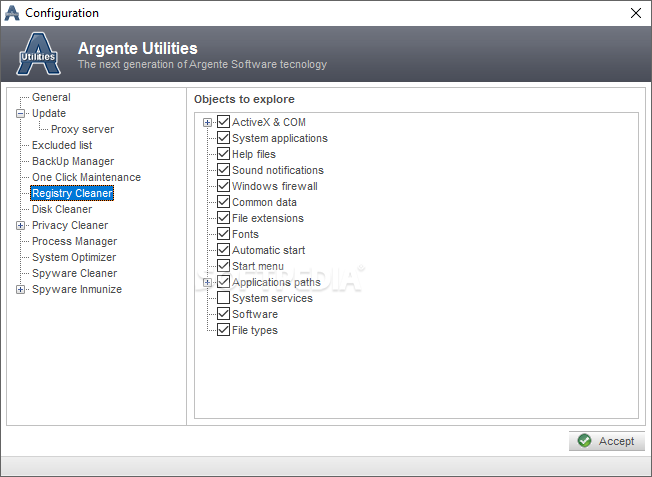Image resolution: width=652 pixels, height=477 pixels.
Task: Select One Click Maintenance item
Action: (86, 177)
